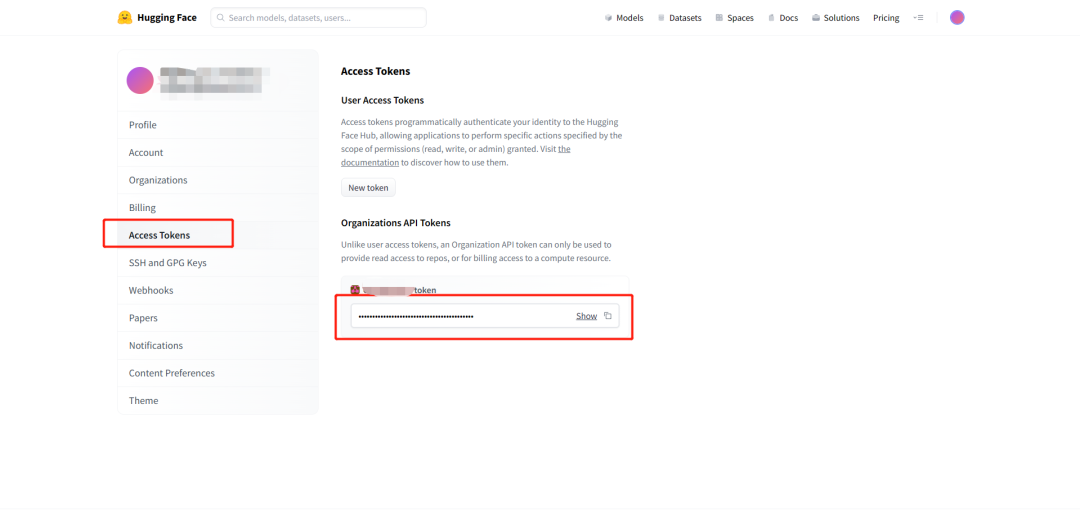Open Spaces in the top navigation

click(734, 18)
